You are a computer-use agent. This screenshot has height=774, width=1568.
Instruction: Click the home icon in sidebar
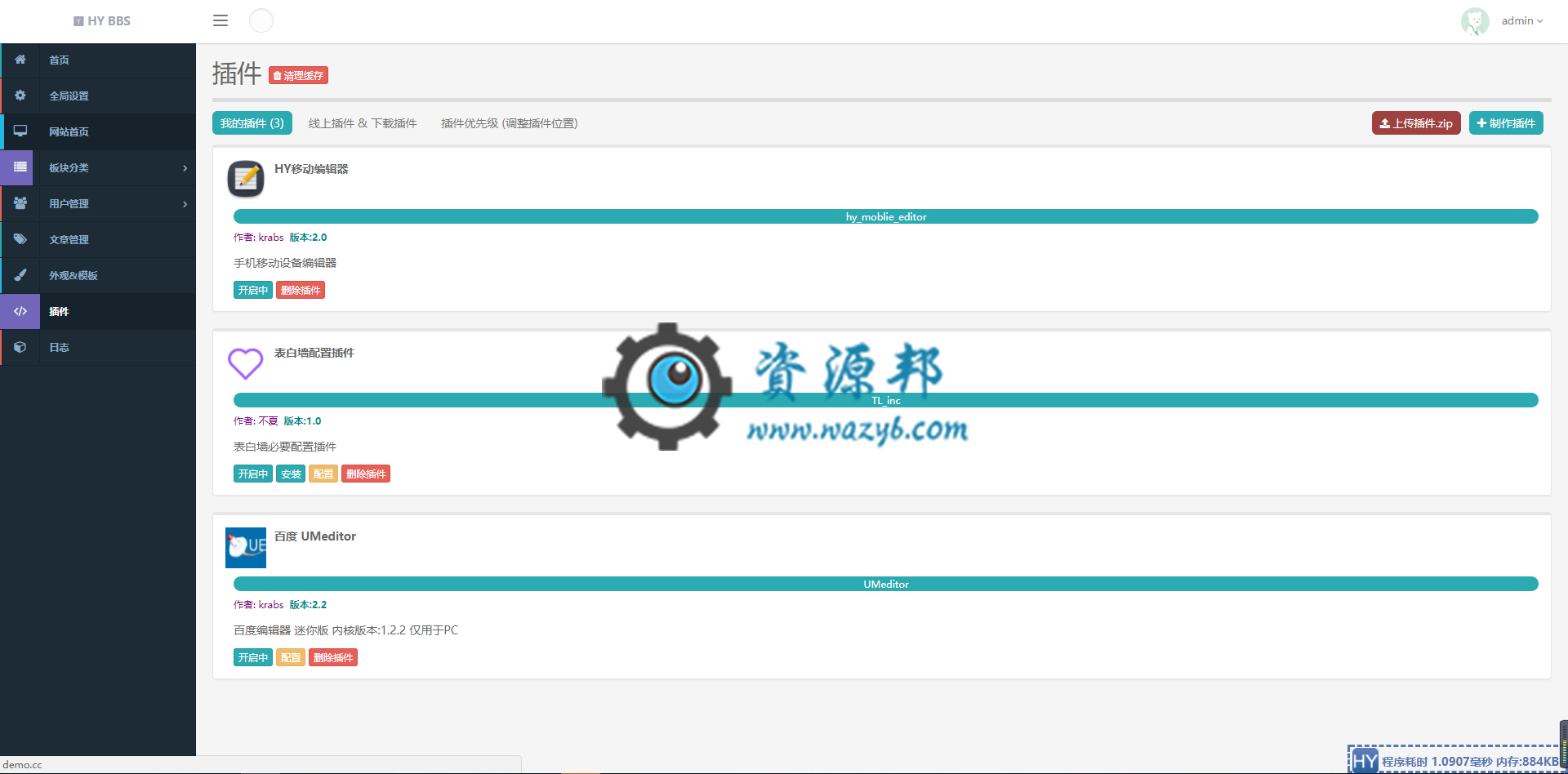point(20,60)
